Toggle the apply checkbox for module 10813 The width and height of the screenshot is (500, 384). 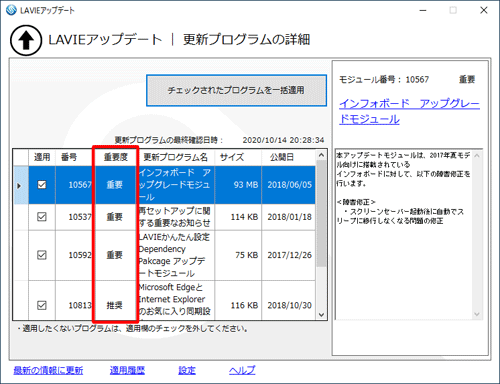(42, 305)
